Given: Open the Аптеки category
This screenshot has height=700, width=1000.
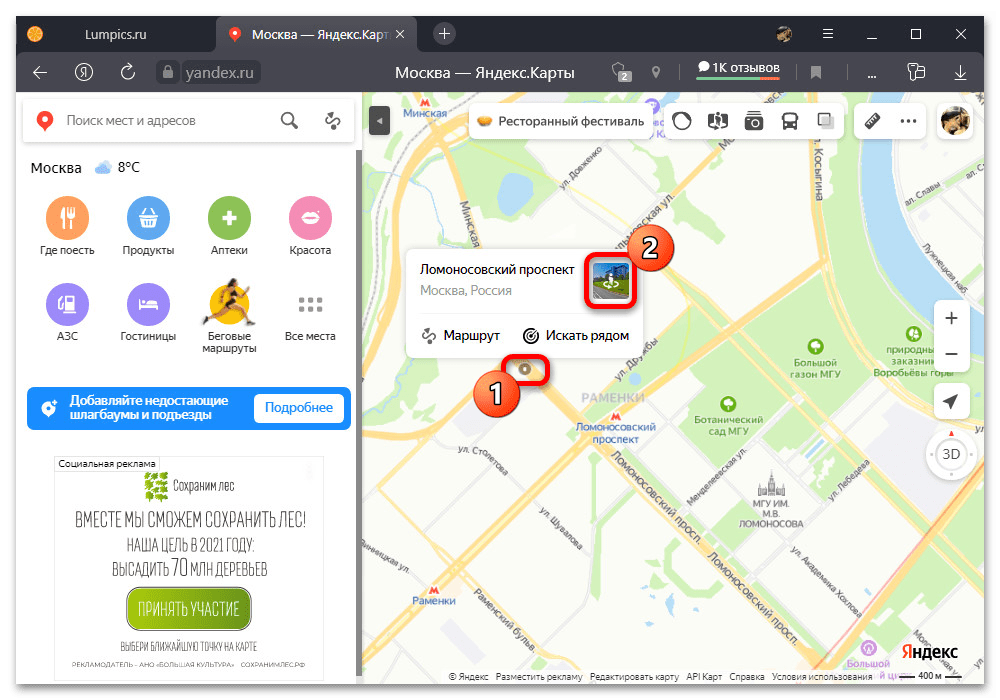Looking at the screenshot, I should pyautogui.click(x=229, y=218).
